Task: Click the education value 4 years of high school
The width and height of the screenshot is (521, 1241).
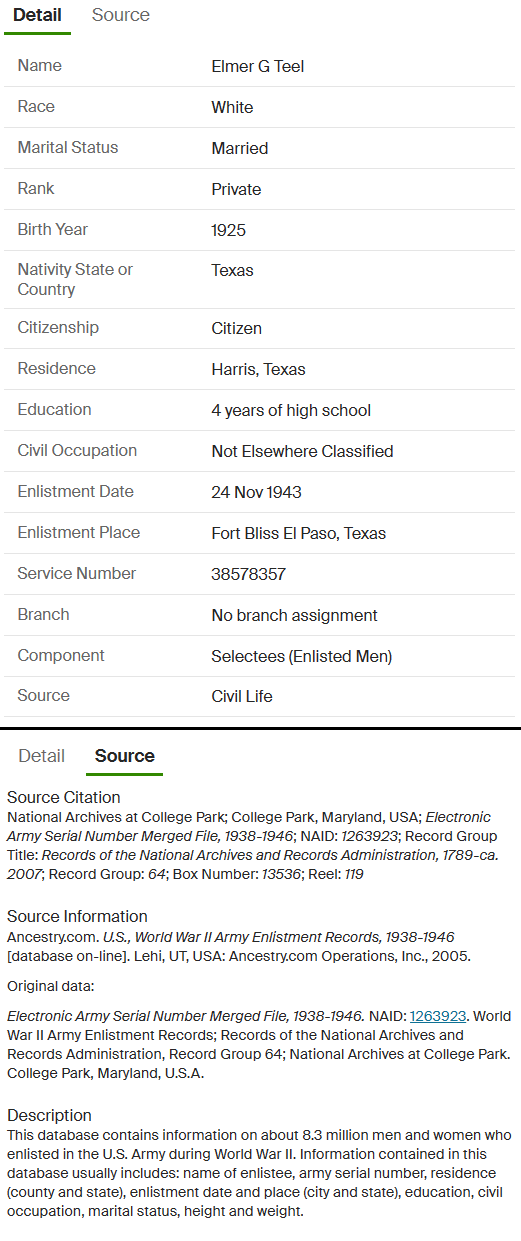Action: (x=291, y=410)
